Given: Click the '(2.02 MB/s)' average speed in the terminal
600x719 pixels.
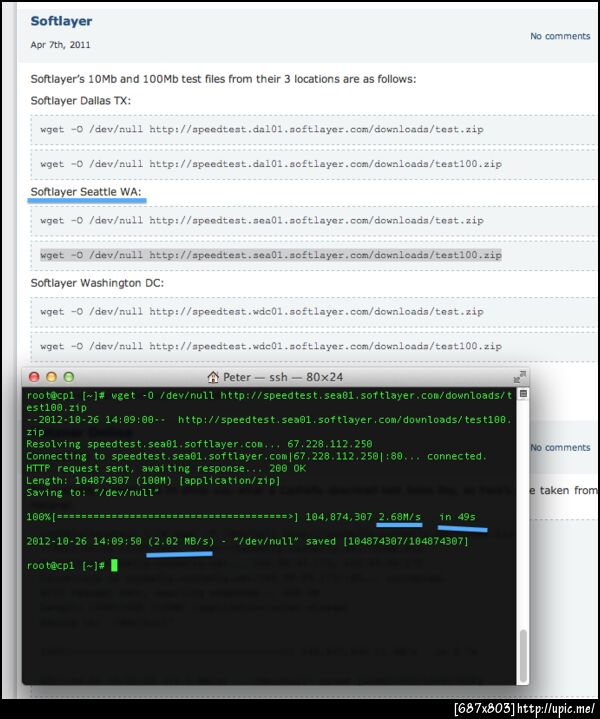Looking at the screenshot, I should click(181, 541).
